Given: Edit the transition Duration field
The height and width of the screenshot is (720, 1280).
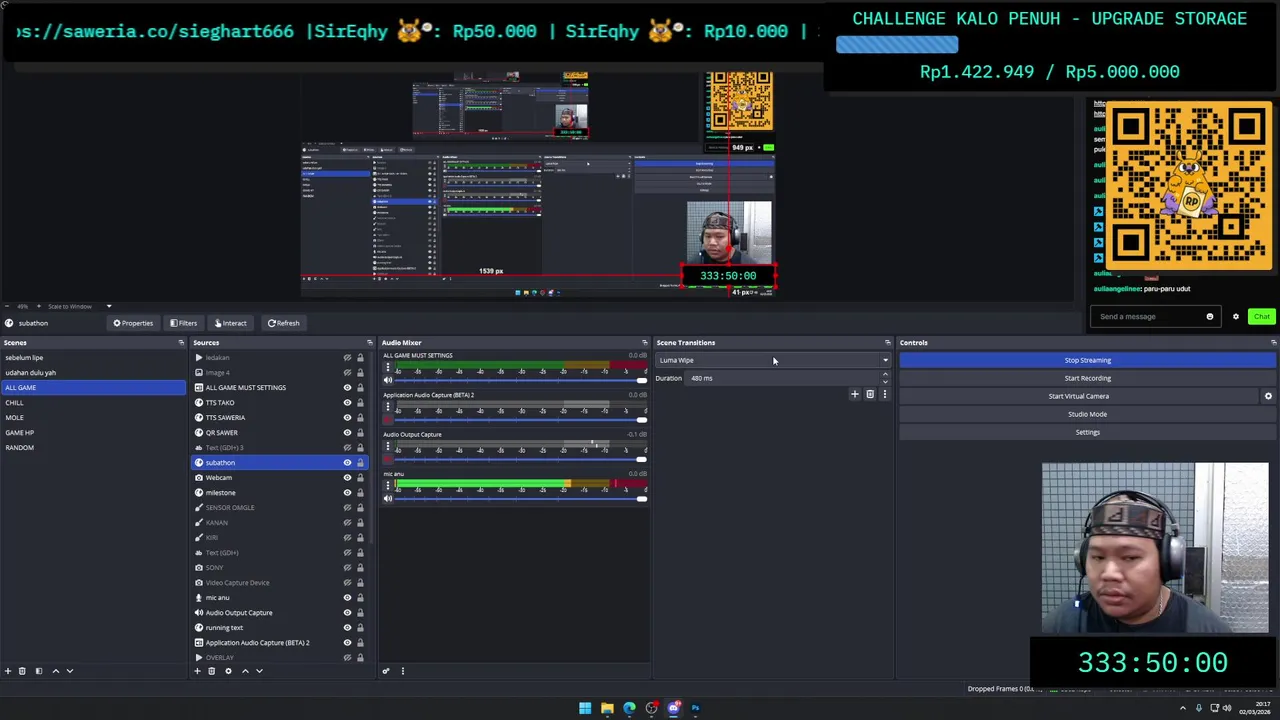Looking at the screenshot, I should point(783,378).
